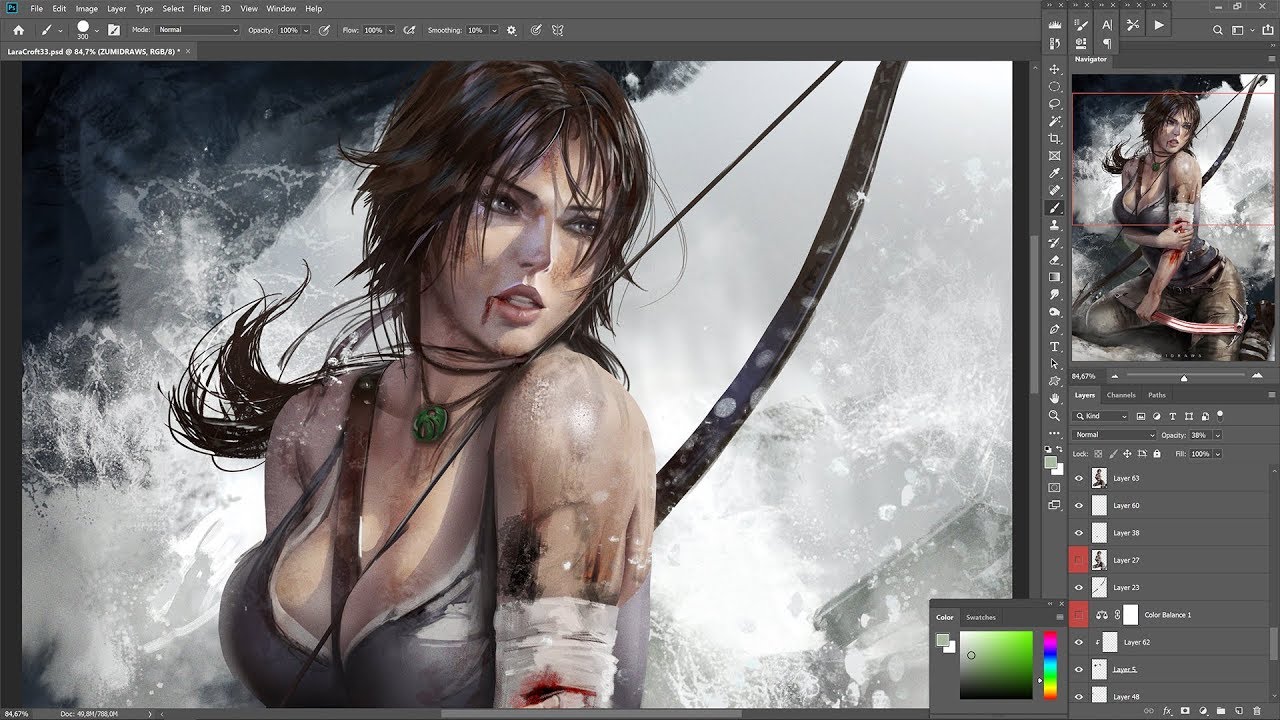Select the Move tool

pos(1054,70)
